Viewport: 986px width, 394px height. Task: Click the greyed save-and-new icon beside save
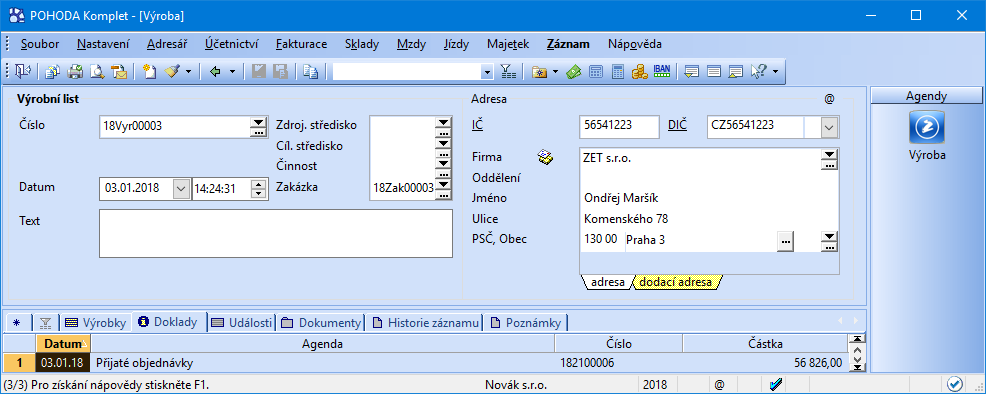280,72
